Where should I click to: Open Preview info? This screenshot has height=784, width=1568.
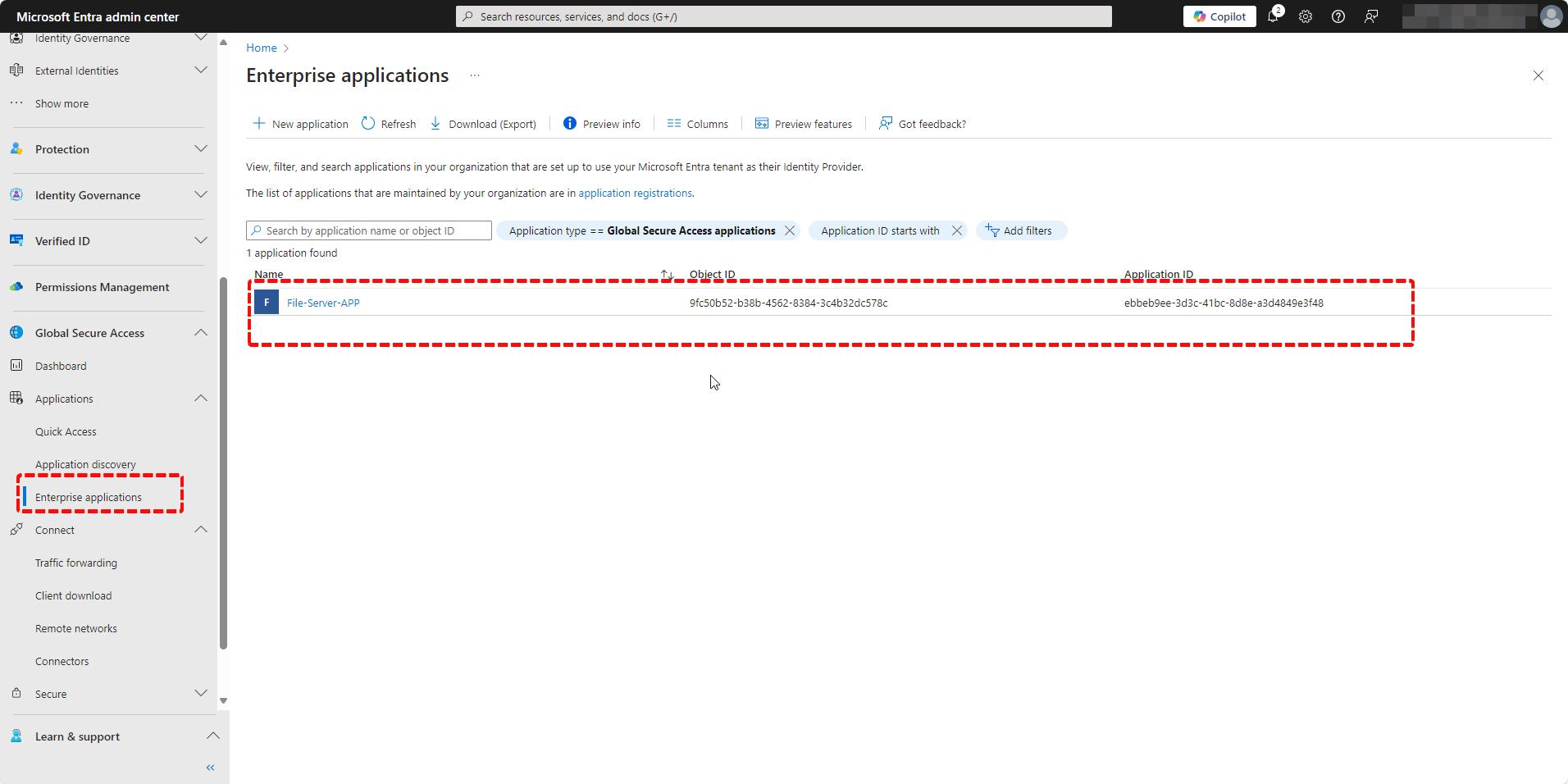click(601, 124)
